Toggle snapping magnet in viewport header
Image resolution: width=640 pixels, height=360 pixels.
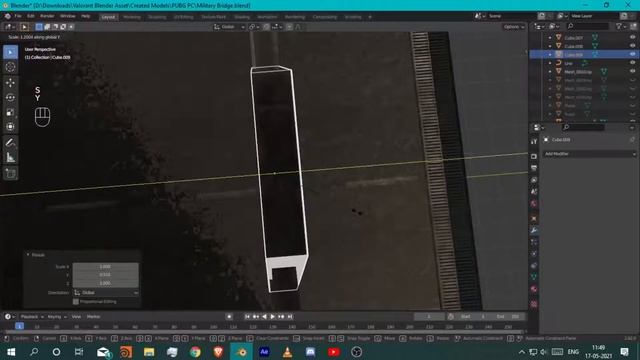pos(266,27)
